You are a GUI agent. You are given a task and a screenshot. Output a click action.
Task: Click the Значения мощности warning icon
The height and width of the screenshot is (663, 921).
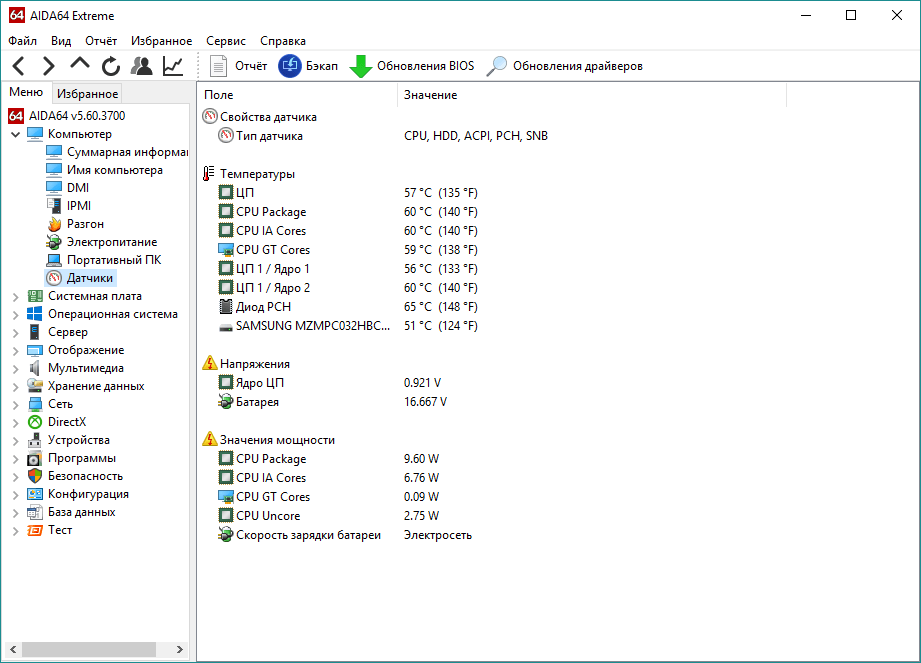point(210,440)
